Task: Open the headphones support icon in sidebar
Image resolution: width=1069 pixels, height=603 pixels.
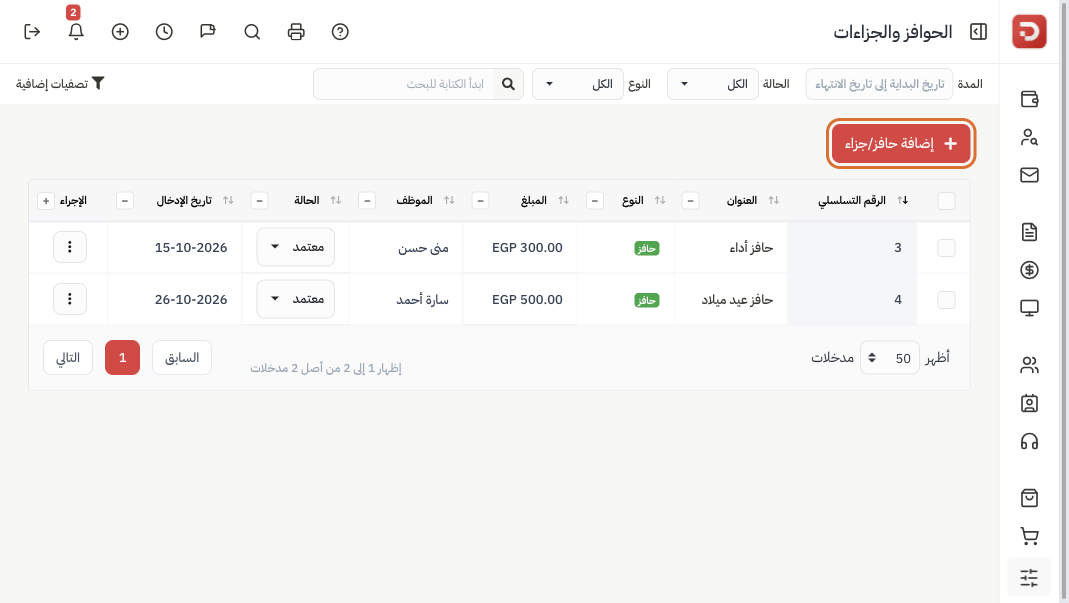Action: pyautogui.click(x=1029, y=441)
